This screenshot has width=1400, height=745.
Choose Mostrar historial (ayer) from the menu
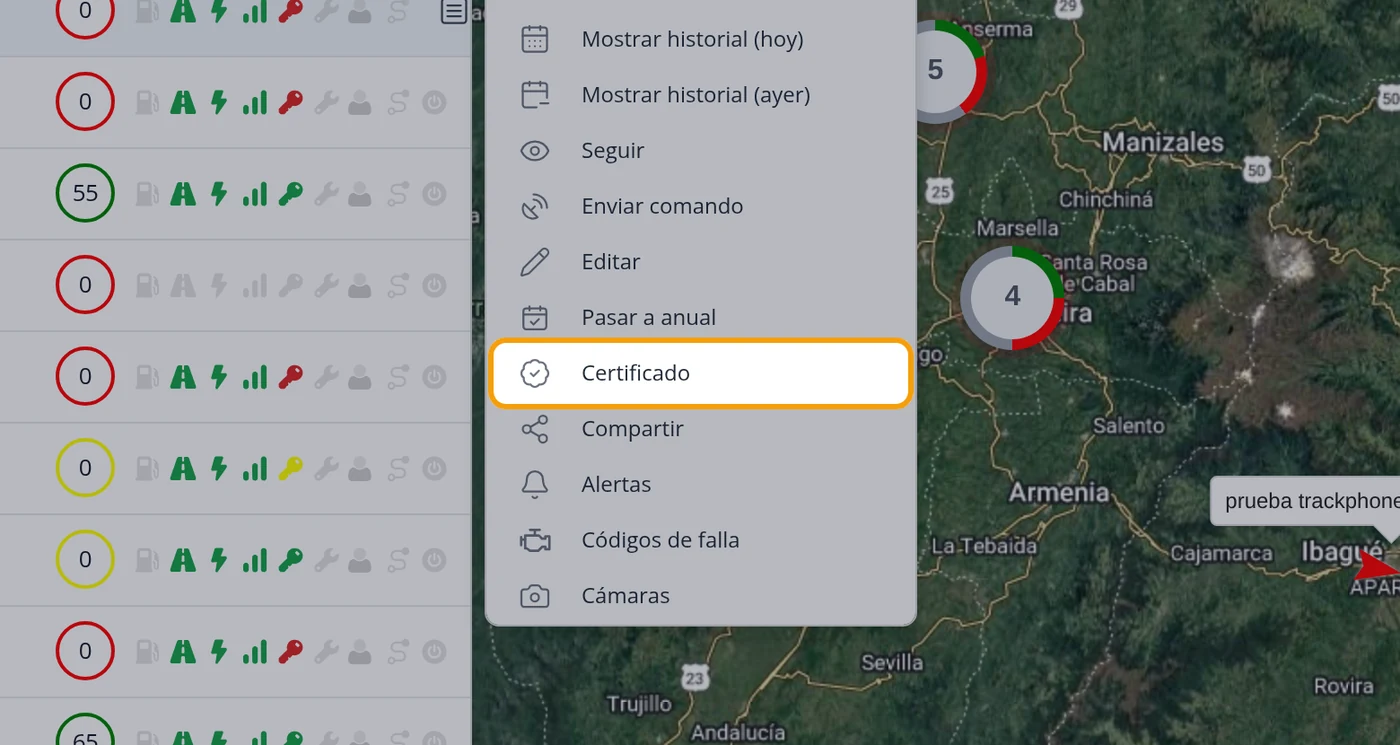701,95
